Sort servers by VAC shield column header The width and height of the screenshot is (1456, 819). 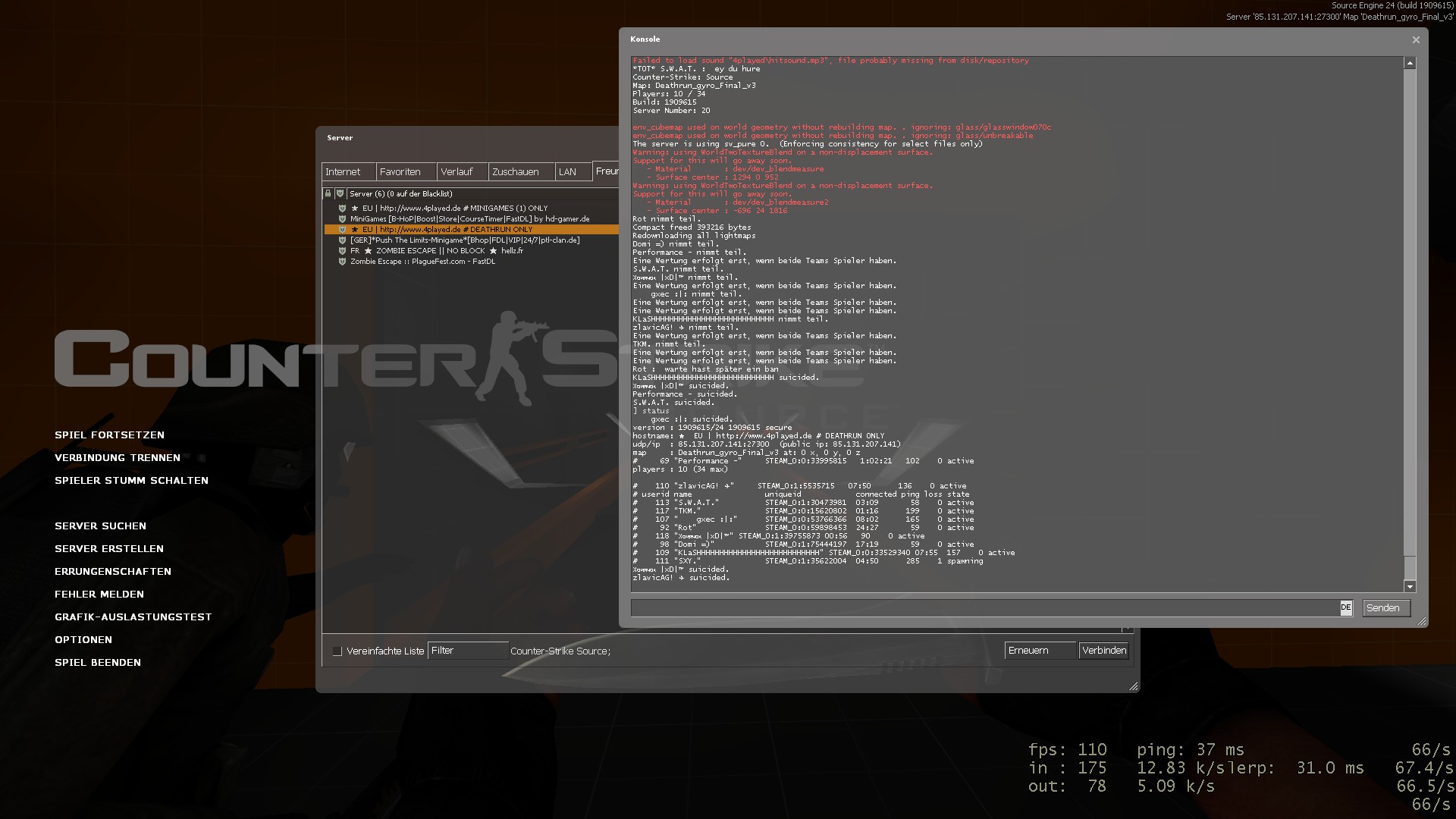point(340,193)
